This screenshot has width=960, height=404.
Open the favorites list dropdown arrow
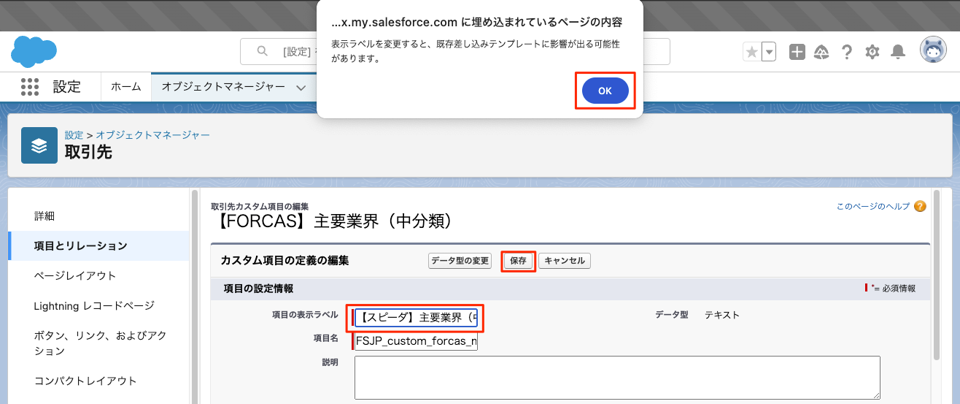[x=768, y=52]
